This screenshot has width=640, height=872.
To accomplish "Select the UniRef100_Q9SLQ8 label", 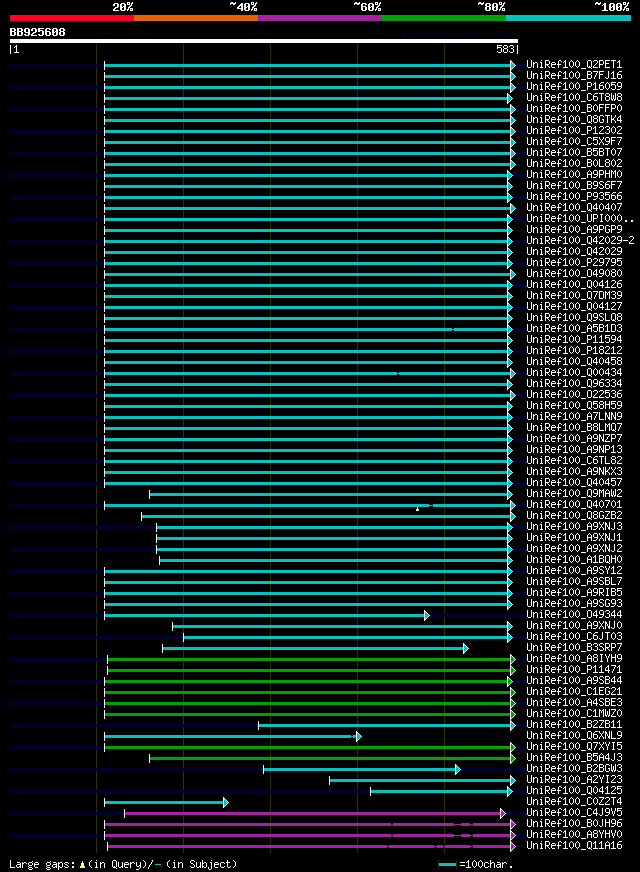I will pos(574,318).
